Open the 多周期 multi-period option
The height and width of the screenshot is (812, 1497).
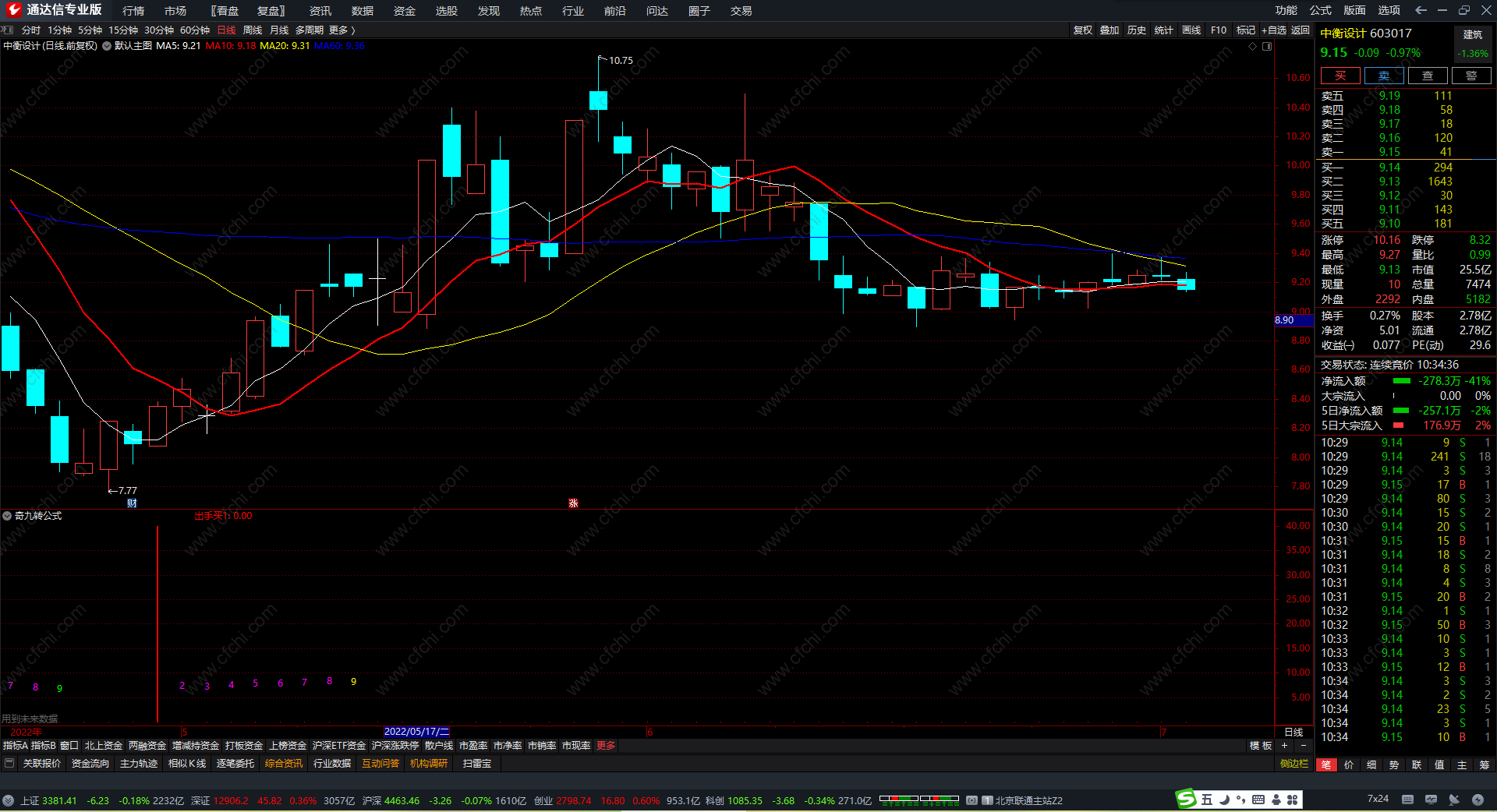pos(310,30)
